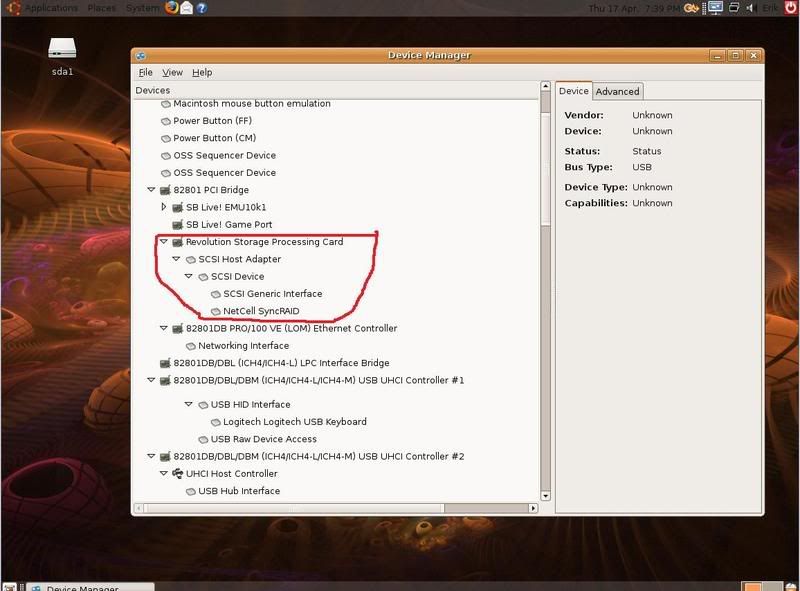The image size is (800, 591).
Task: Click the SB Live! EMU10k1 card icon
Action: tap(178, 208)
